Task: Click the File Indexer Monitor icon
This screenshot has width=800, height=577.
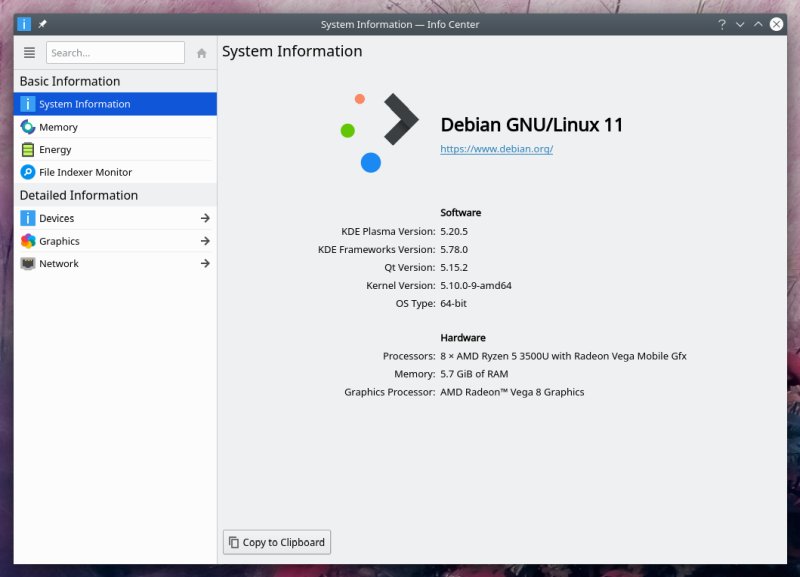Action: [x=28, y=172]
